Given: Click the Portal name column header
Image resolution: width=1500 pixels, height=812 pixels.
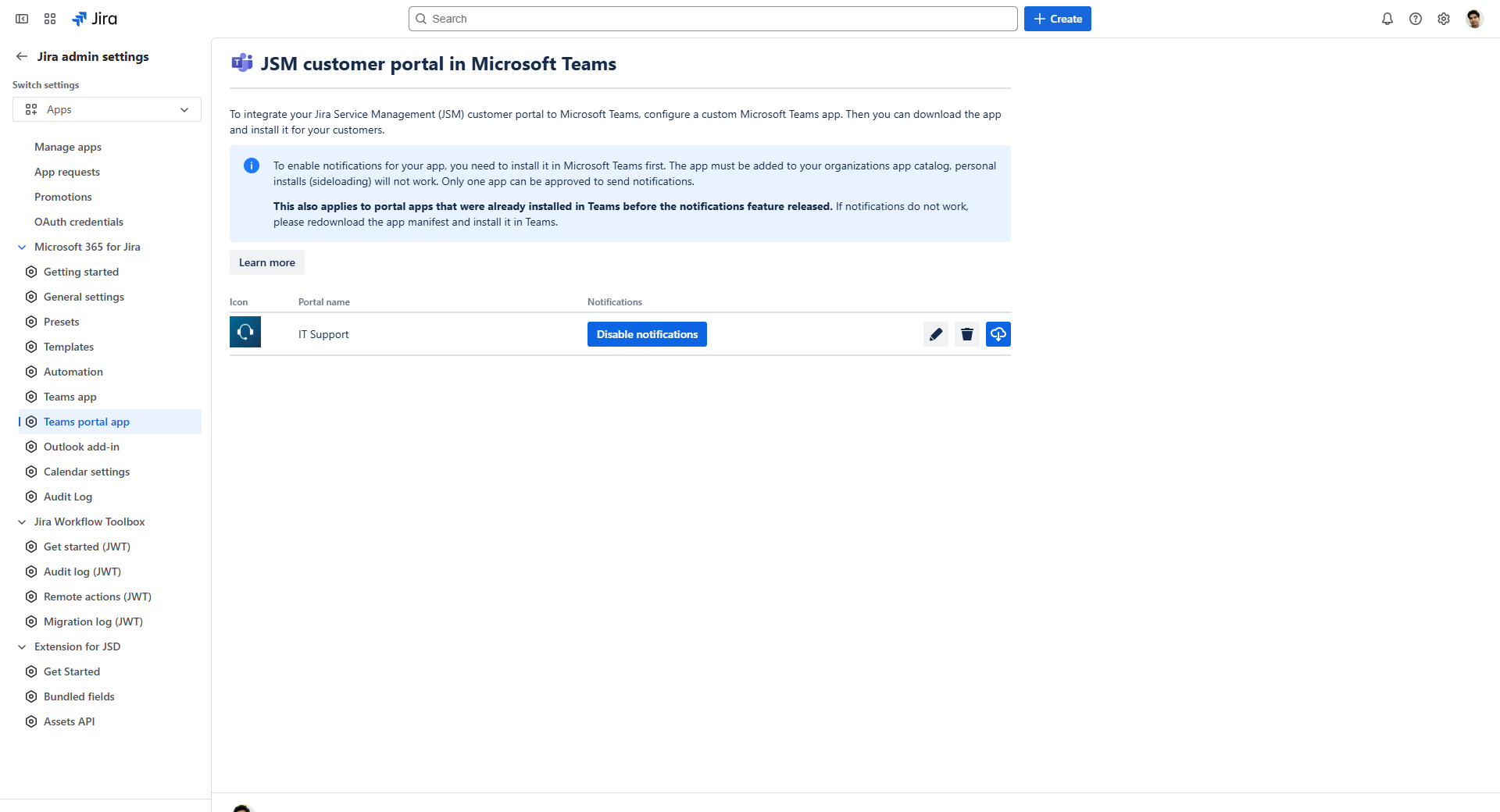Looking at the screenshot, I should [x=324, y=302].
